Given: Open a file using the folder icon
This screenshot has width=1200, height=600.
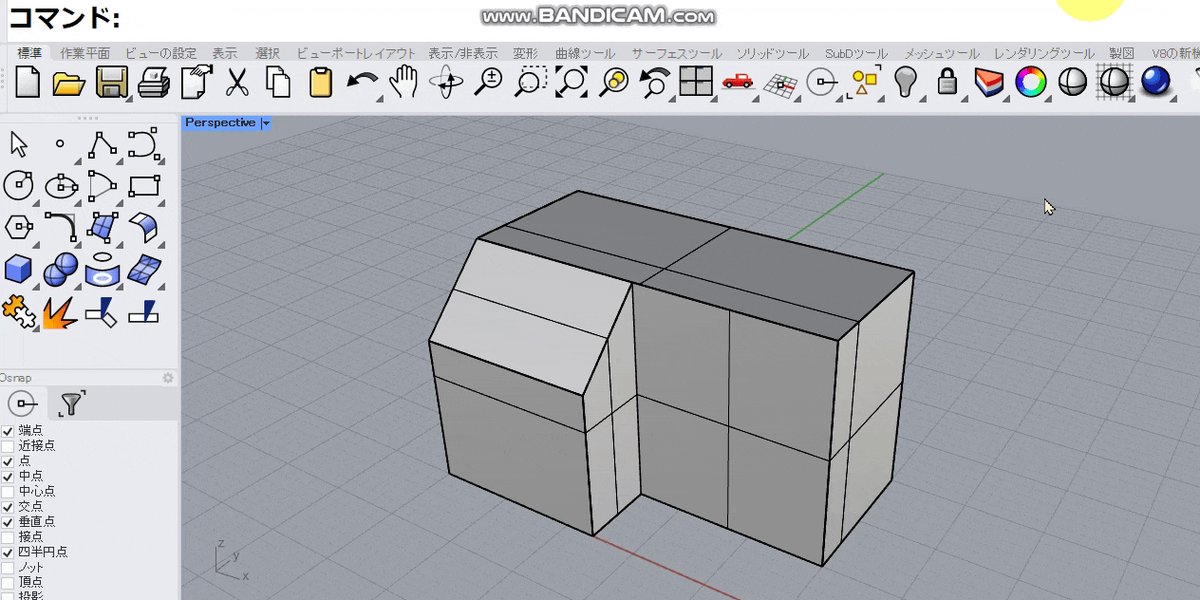Looking at the screenshot, I should click(x=69, y=82).
